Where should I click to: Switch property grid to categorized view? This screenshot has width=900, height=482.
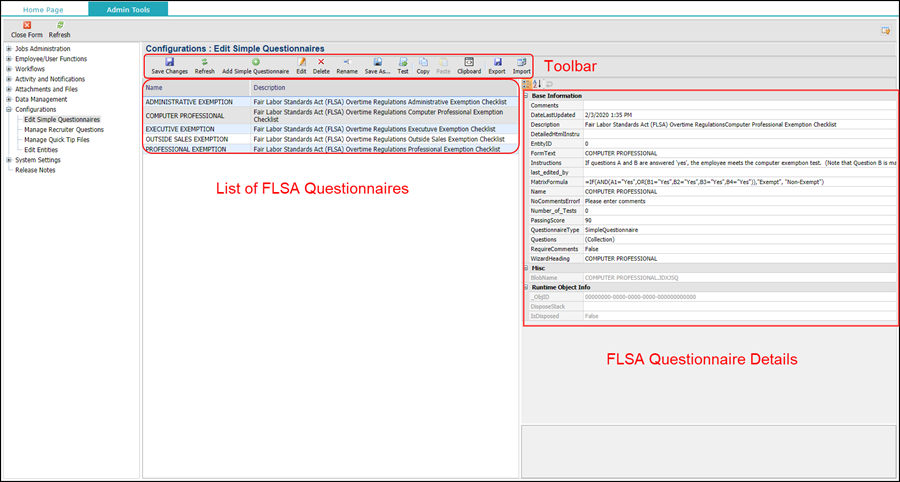(x=527, y=84)
